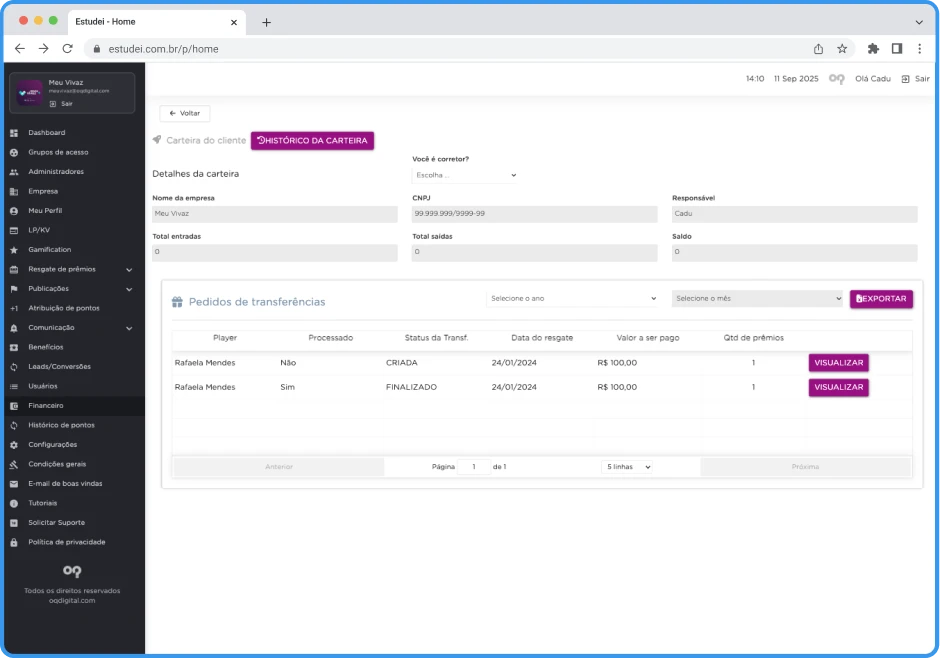
Task: Click the Política de privacidade lock icon
Action: (x=14, y=542)
